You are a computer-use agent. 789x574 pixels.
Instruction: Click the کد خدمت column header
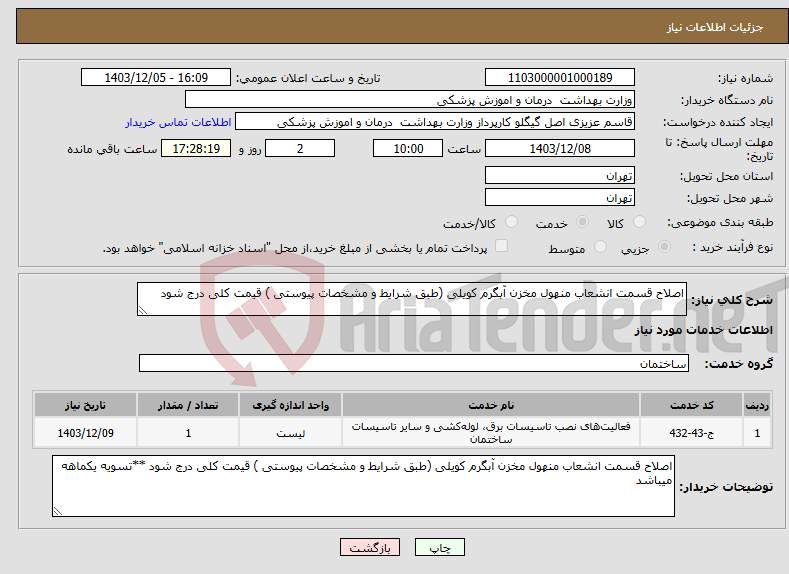click(x=692, y=405)
